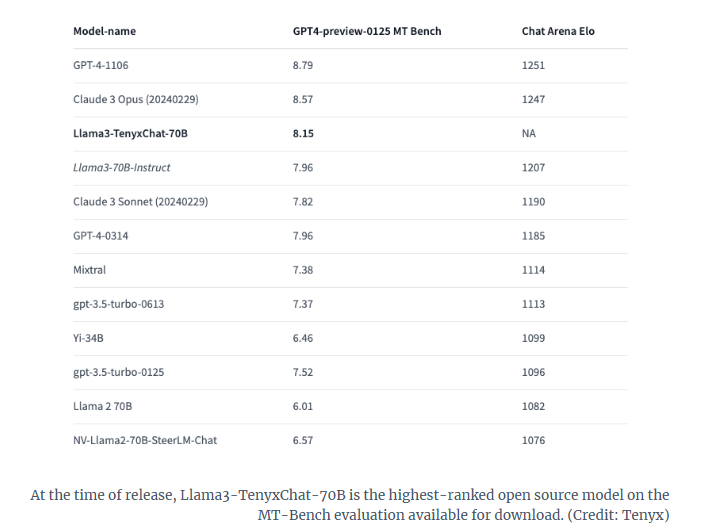This screenshot has height=529, width=720.
Task: Click the bold Llama3-TenyxChat-70B model name
Action: (x=130, y=134)
